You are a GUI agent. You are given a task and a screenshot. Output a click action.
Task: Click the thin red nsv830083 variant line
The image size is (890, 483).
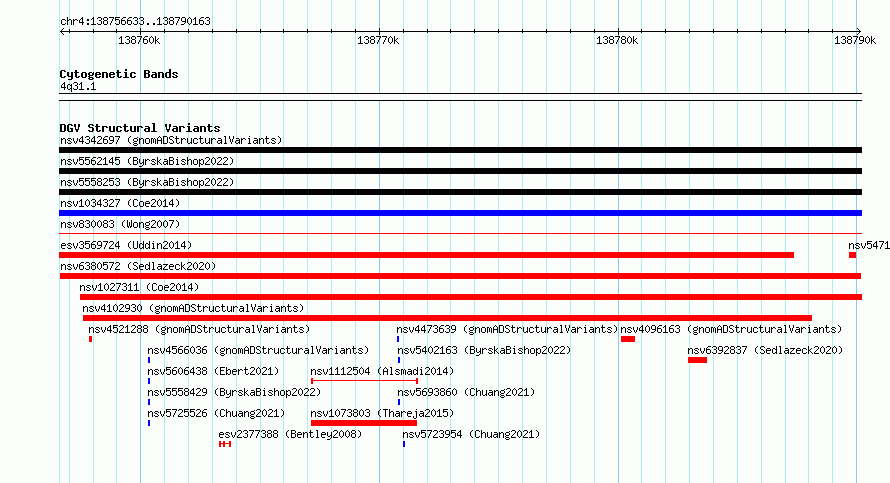pos(460,233)
